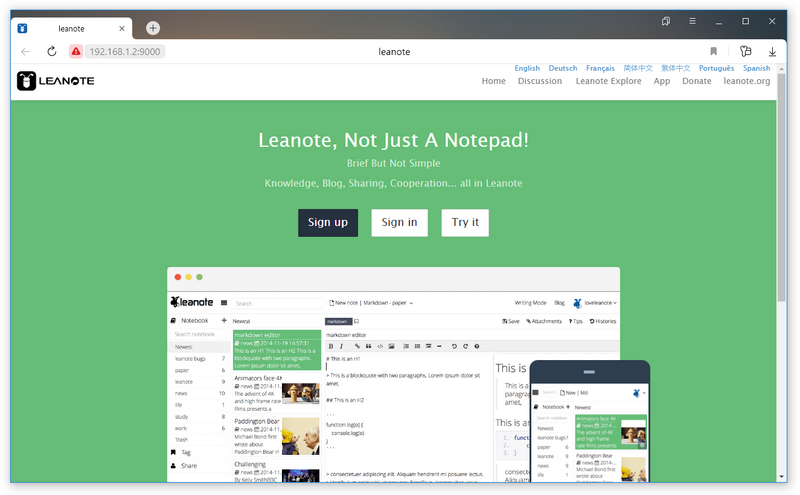Click the Sign in button
800x495 pixels.
point(399,222)
